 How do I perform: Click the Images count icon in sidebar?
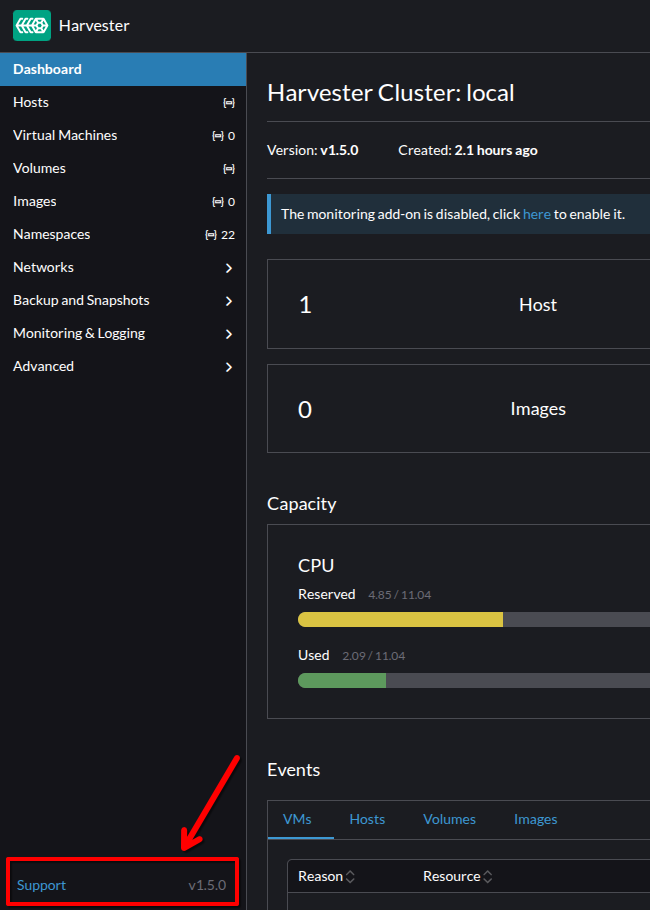[x=217, y=202]
